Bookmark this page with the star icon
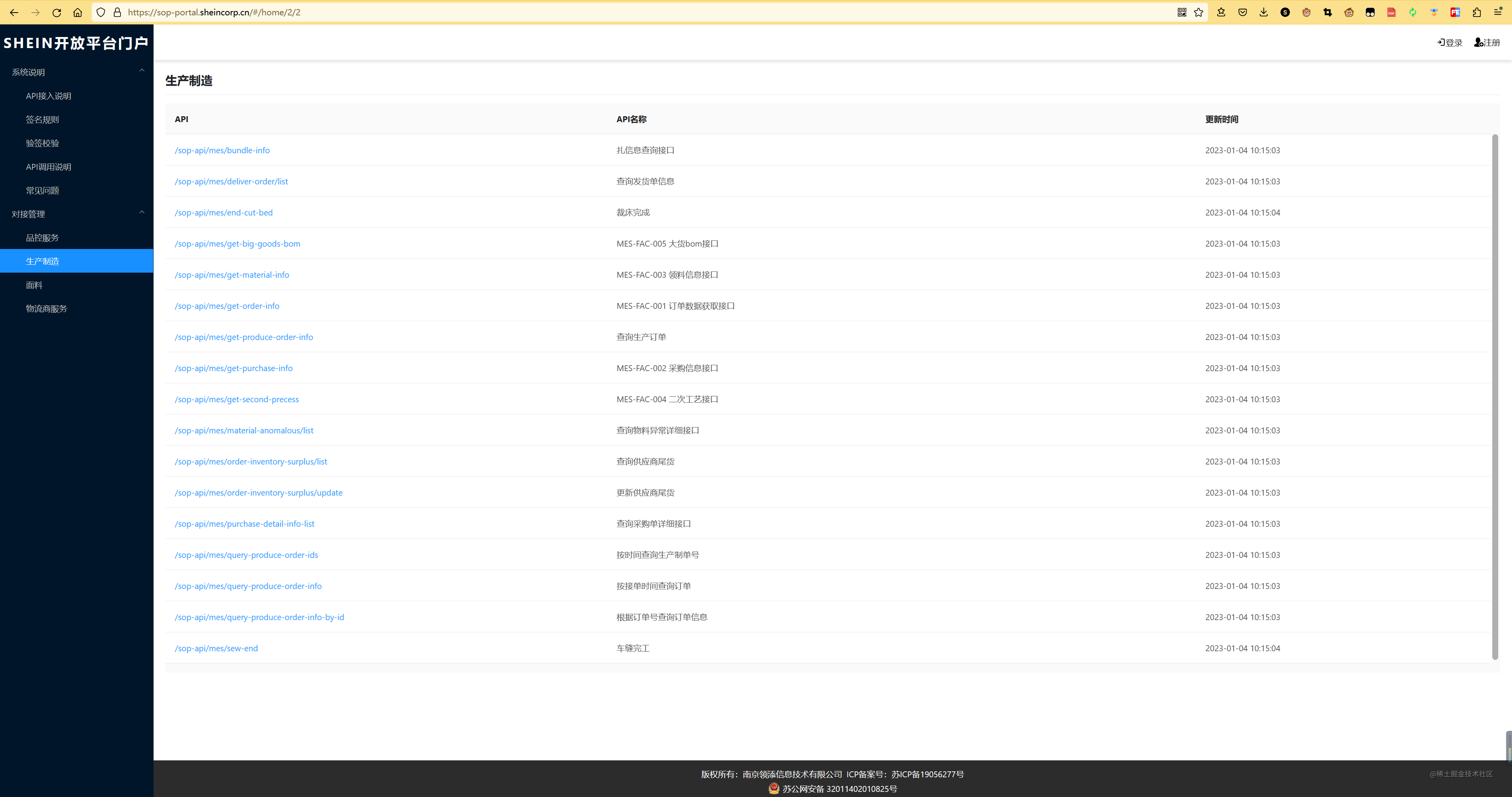Viewport: 1512px width, 797px height. 1199,12
